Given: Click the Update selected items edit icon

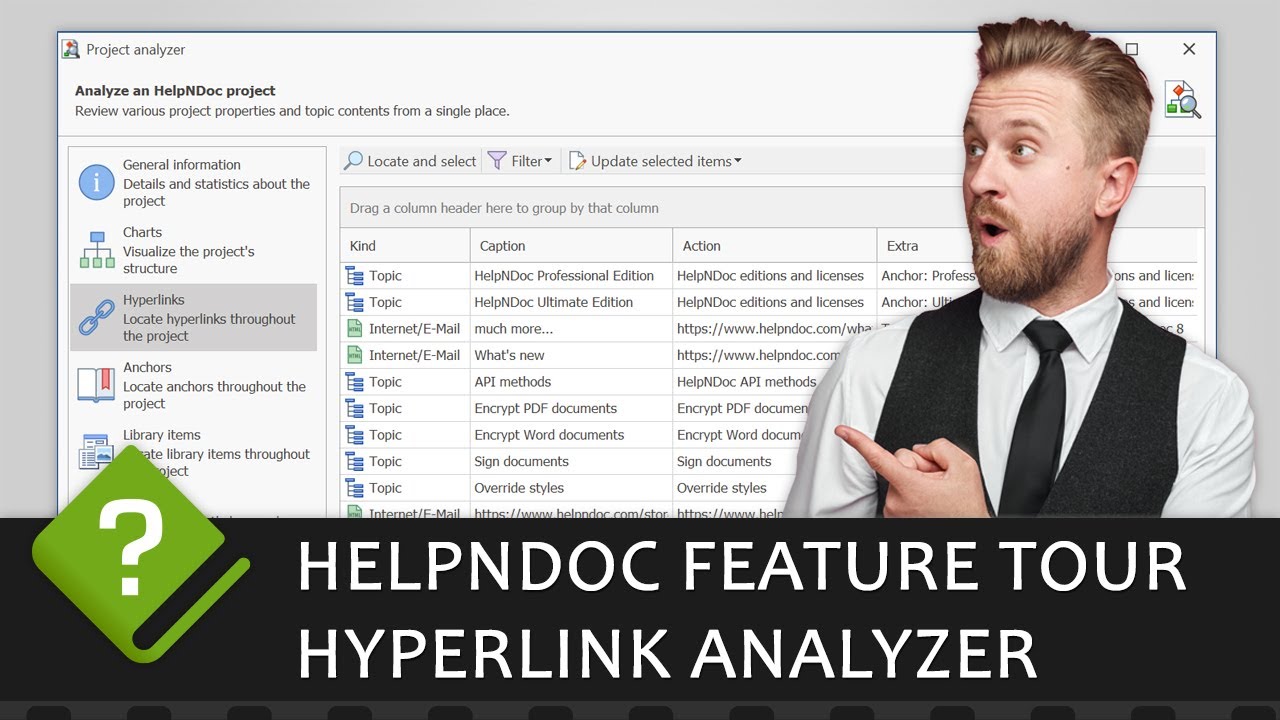Looking at the screenshot, I should [x=577, y=161].
